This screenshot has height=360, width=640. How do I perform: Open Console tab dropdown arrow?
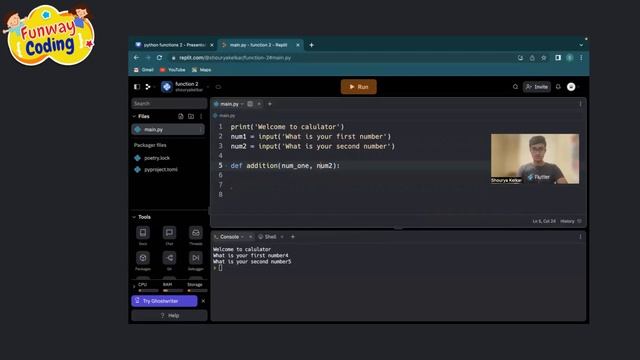[x=242, y=237]
